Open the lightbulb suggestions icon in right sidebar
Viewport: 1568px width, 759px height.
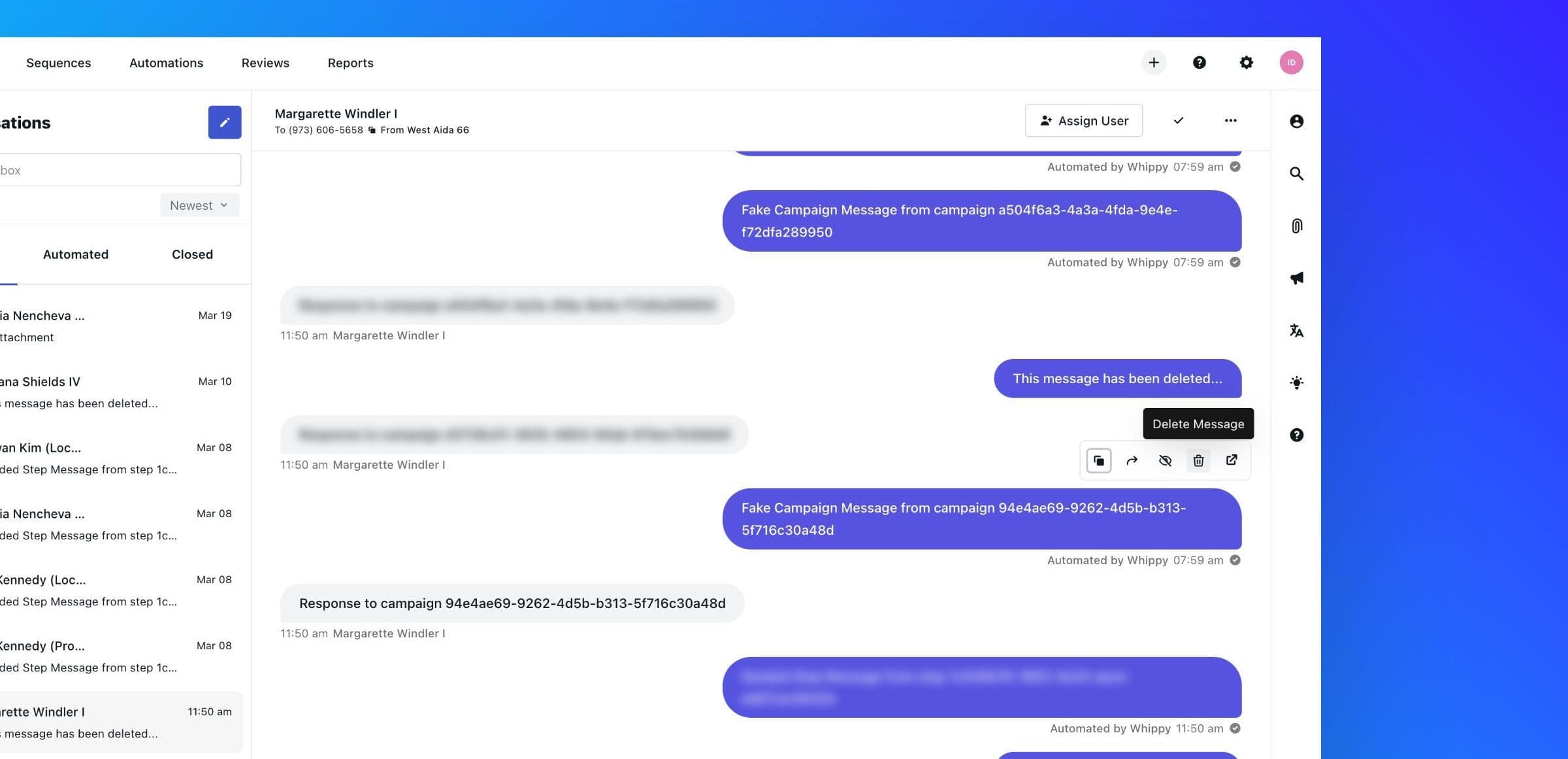[1296, 382]
